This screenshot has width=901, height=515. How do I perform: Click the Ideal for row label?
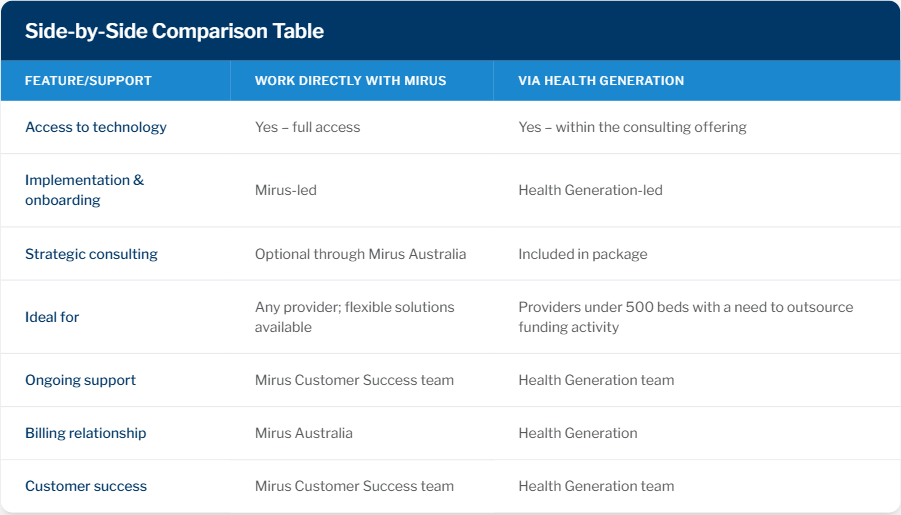52,317
